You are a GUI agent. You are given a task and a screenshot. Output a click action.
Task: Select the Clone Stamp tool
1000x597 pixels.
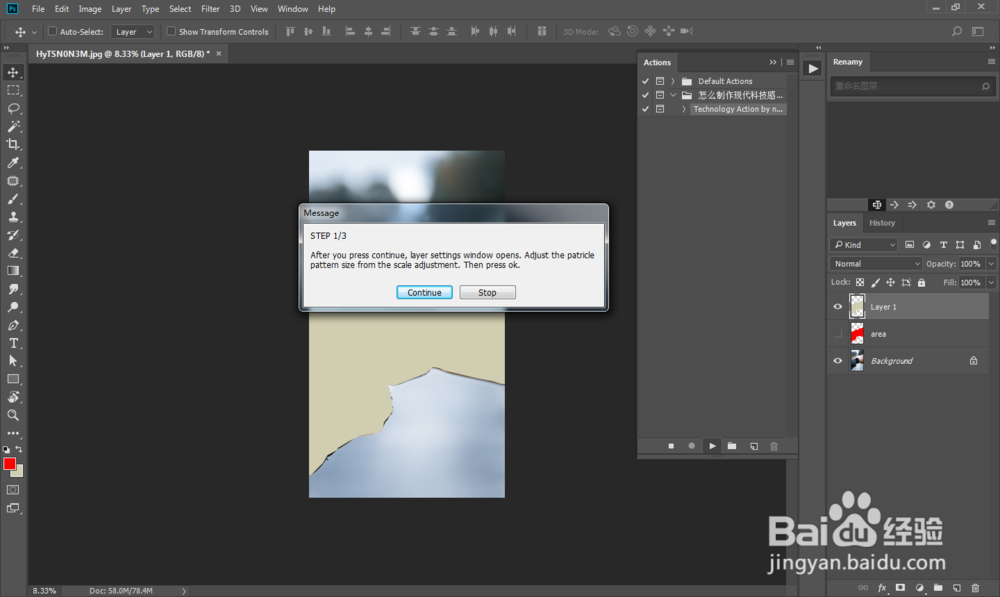[x=13, y=217]
